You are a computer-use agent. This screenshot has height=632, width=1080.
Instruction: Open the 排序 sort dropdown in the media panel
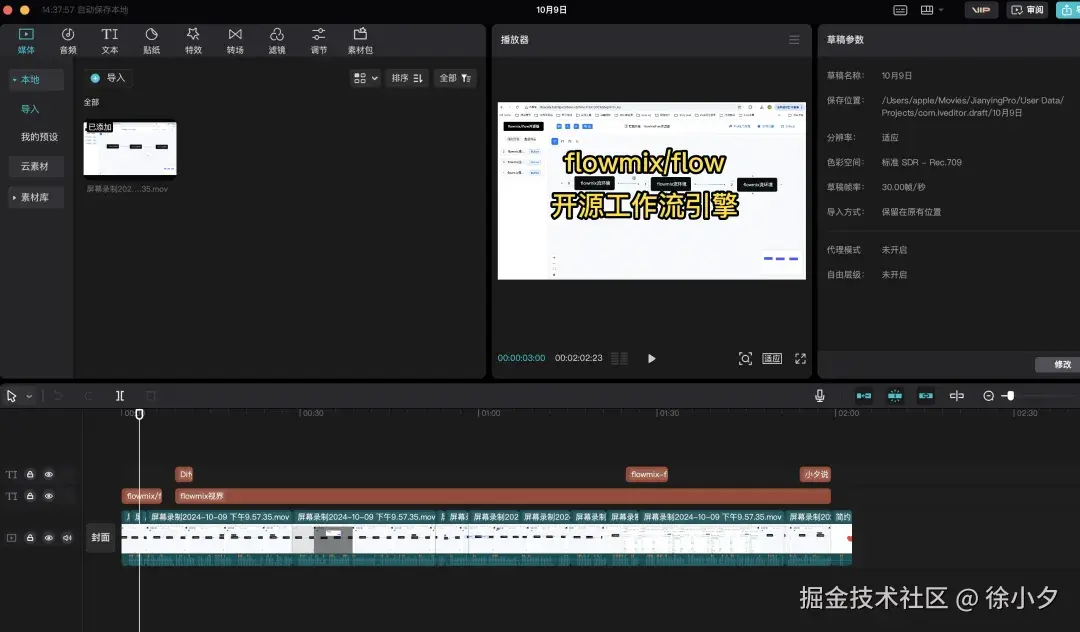406,77
